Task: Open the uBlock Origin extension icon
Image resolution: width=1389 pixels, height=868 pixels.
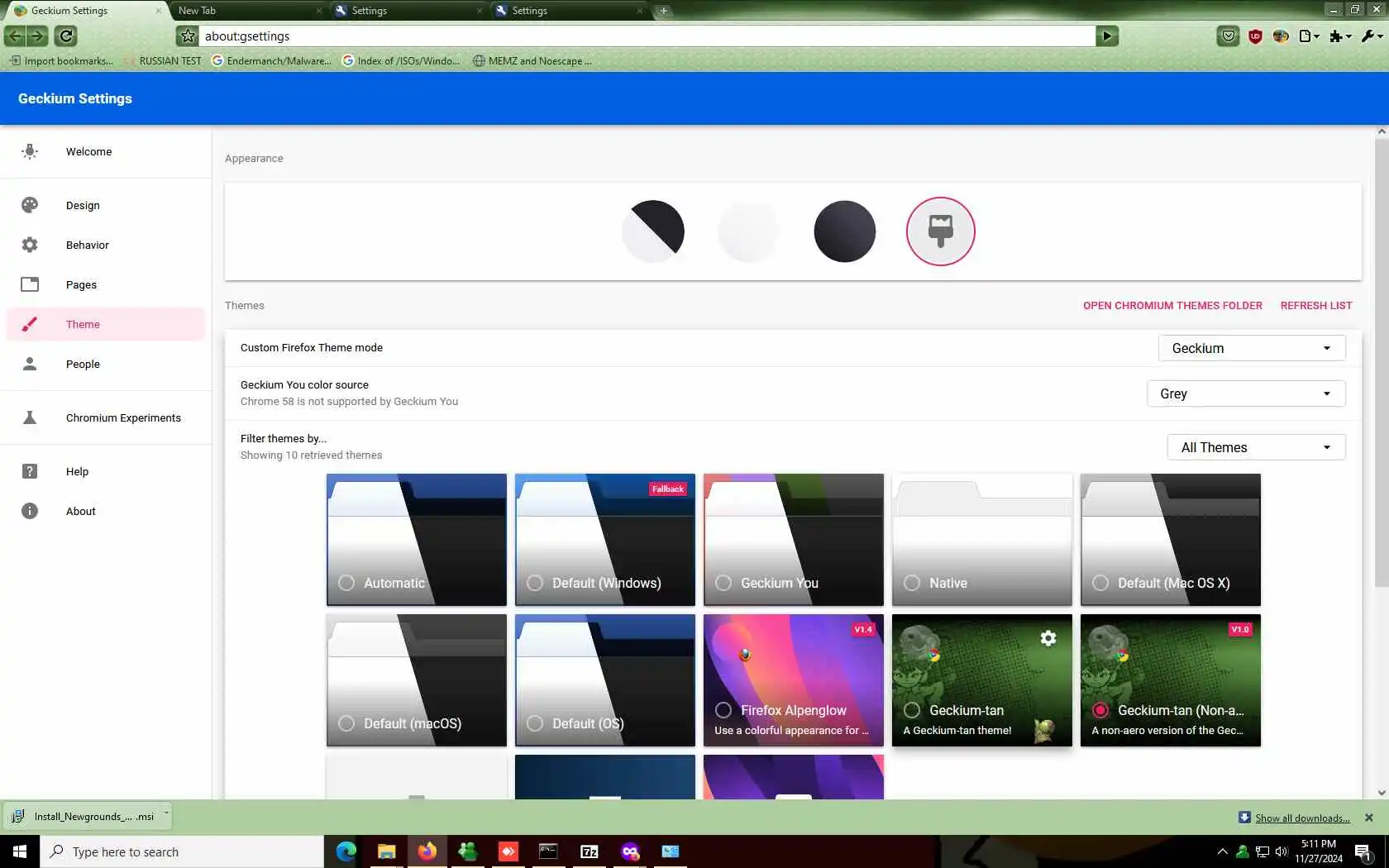Action: point(1255,36)
